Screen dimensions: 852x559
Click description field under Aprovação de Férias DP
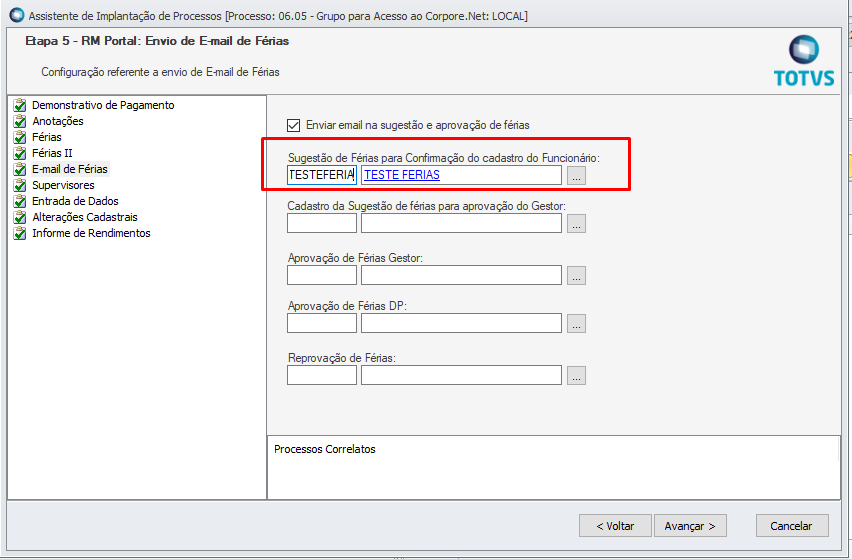(461, 323)
